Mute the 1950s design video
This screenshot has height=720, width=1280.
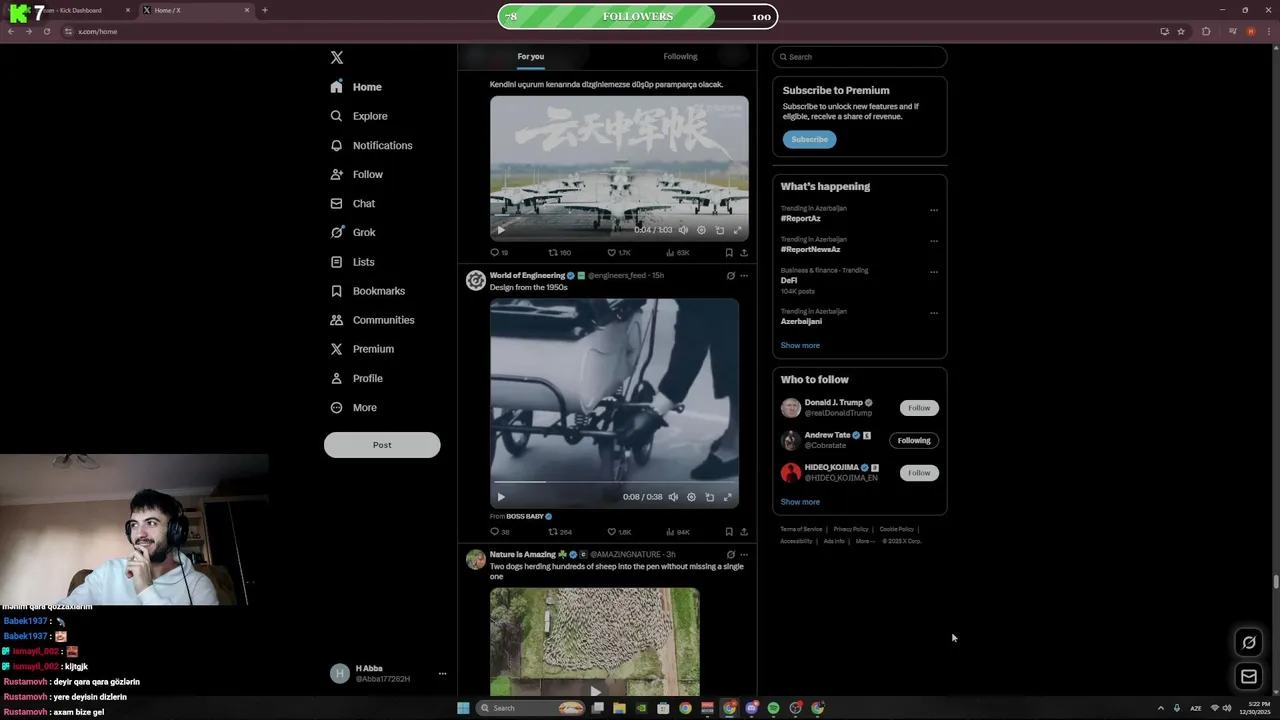click(673, 497)
